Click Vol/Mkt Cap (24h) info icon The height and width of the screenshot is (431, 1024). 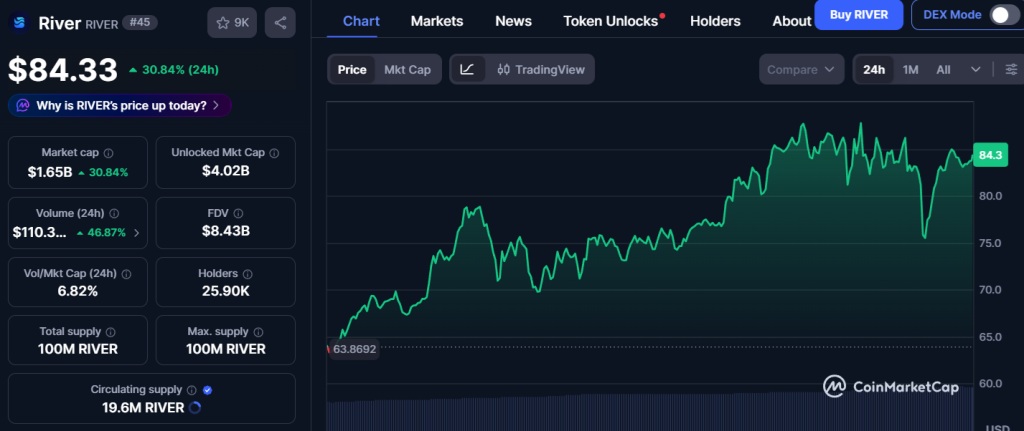pos(127,274)
